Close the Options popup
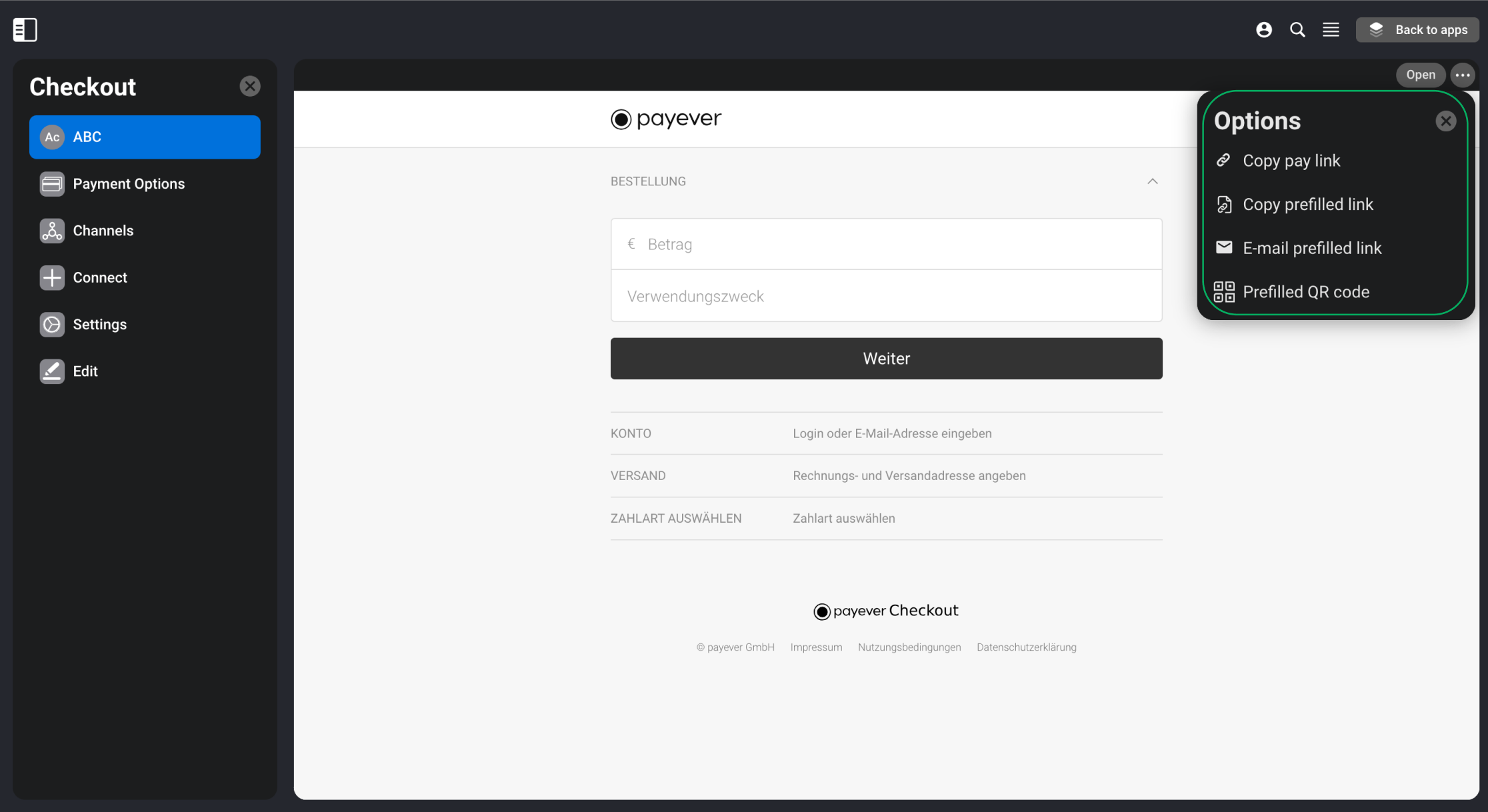Image resolution: width=1488 pixels, height=812 pixels. pos(1445,121)
